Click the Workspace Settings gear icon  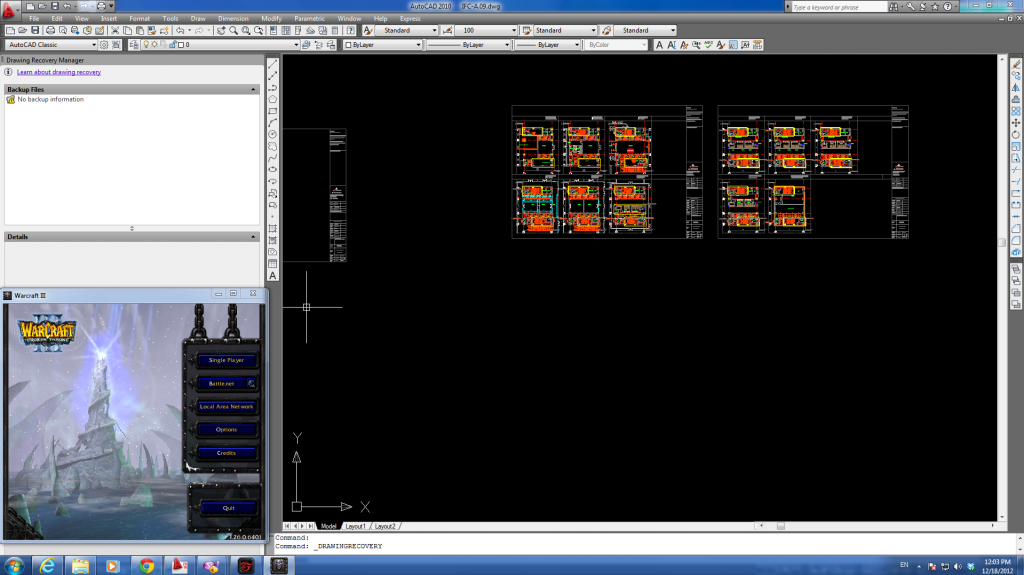[104, 45]
